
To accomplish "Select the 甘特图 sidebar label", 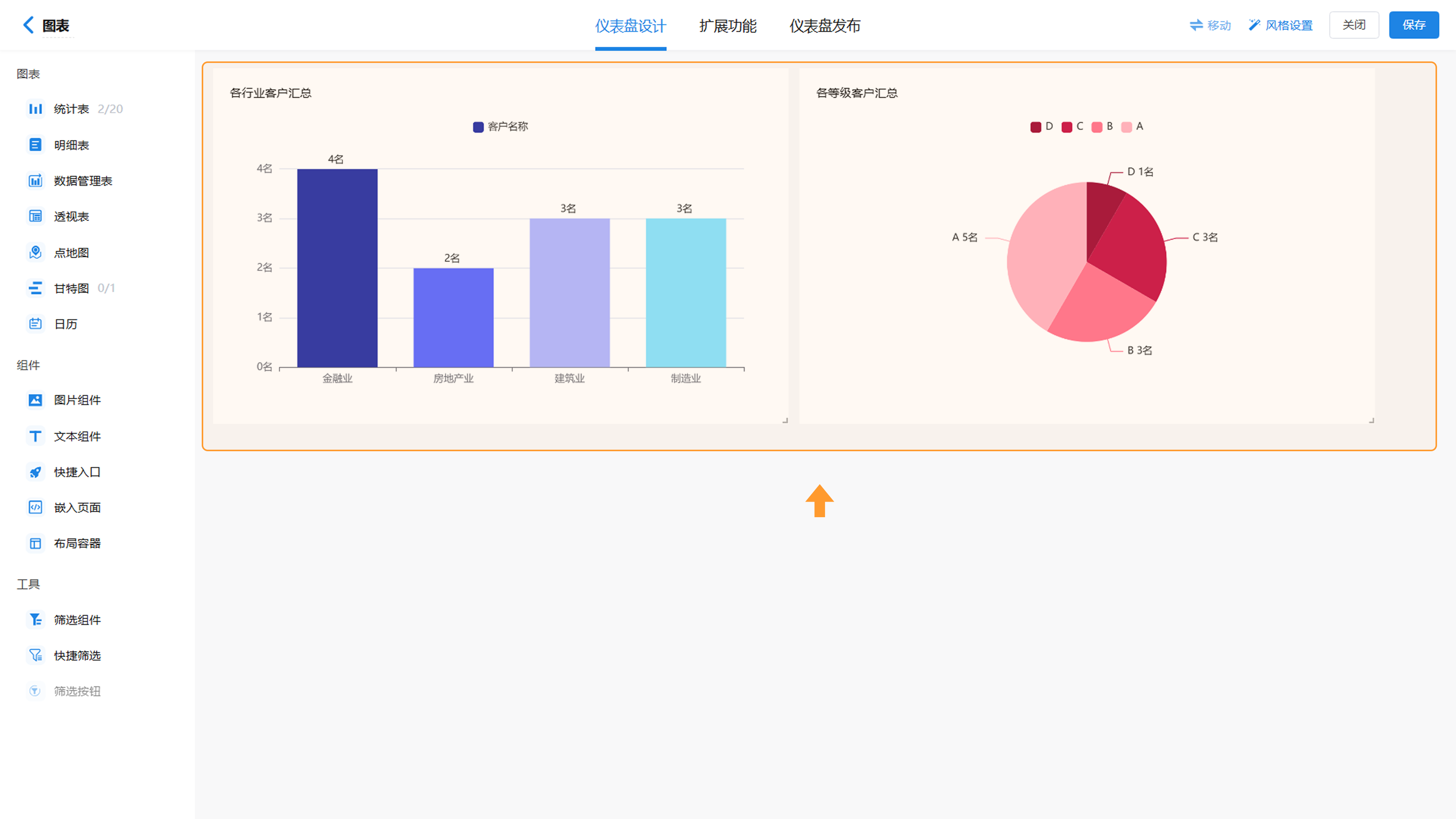I will [x=71, y=288].
